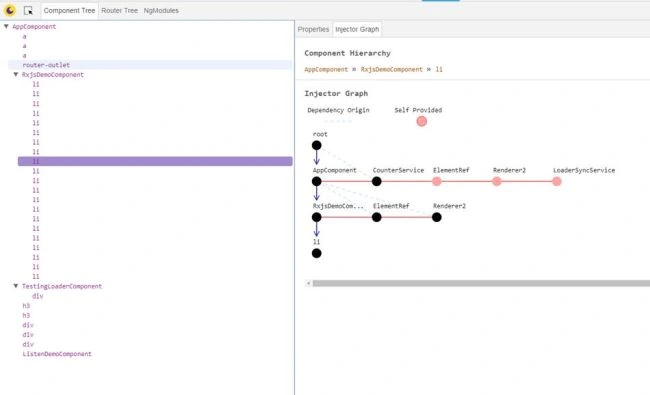Switch to the Component Tree tab
The image size is (650, 395).
[69, 11]
